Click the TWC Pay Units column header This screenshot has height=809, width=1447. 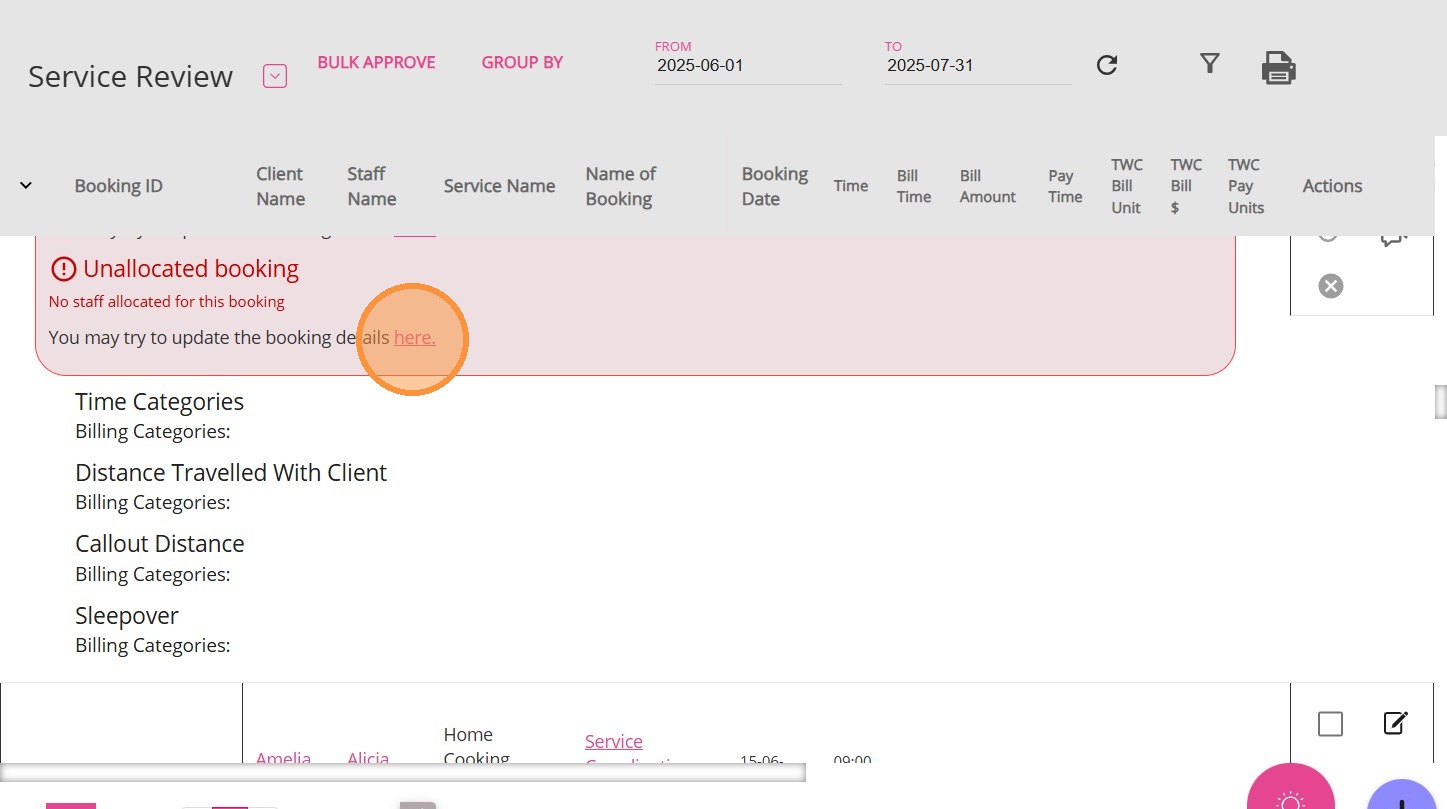coord(1246,186)
